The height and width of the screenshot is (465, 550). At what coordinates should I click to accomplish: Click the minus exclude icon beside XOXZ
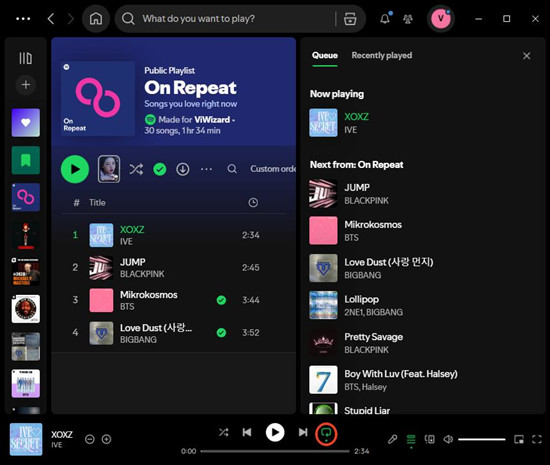click(90, 439)
